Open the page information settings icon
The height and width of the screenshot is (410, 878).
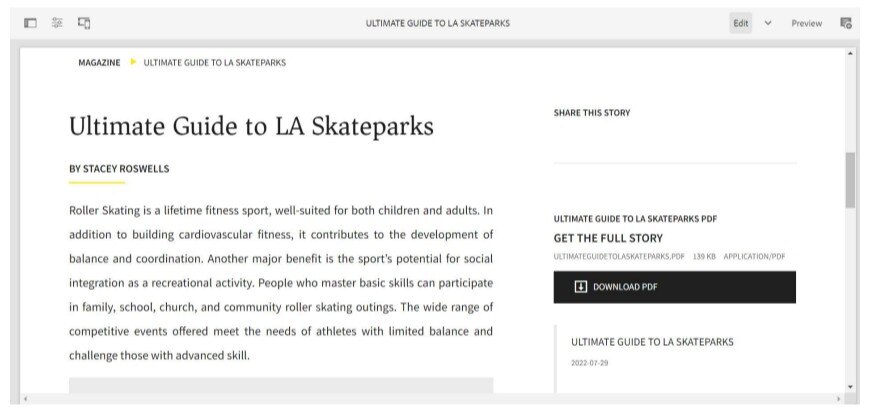(x=57, y=23)
